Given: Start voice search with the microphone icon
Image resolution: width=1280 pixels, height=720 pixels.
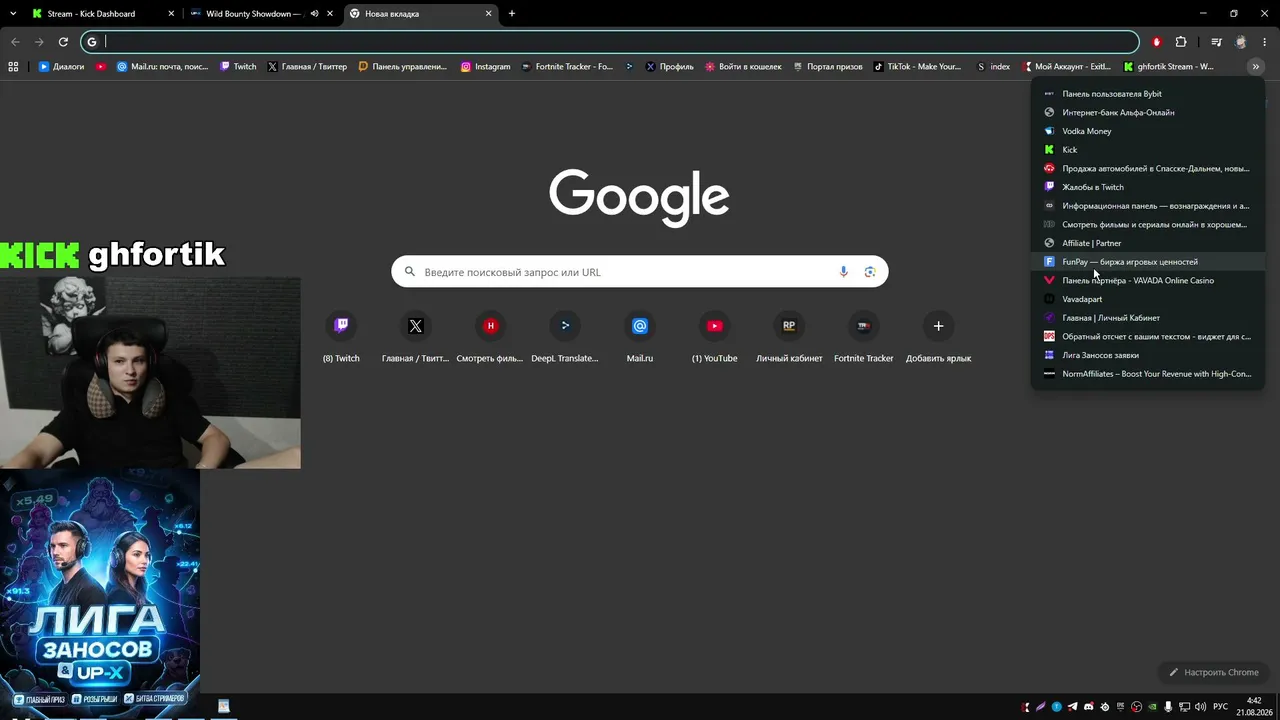Looking at the screenshot, I should pyautogui.click(x=844, y=272).
